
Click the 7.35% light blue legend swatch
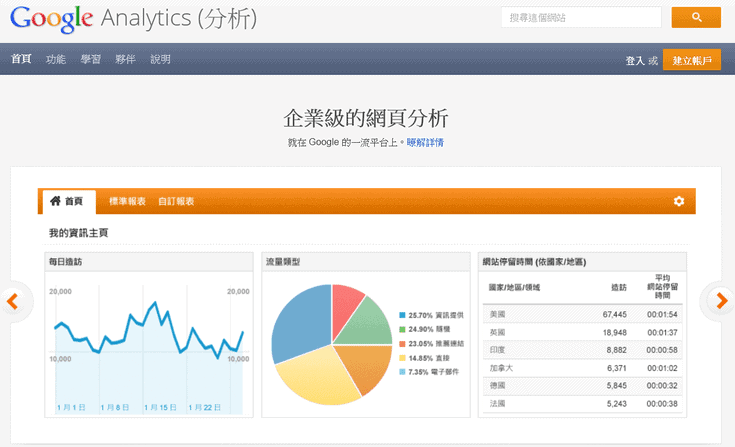(x=402, y=372)
